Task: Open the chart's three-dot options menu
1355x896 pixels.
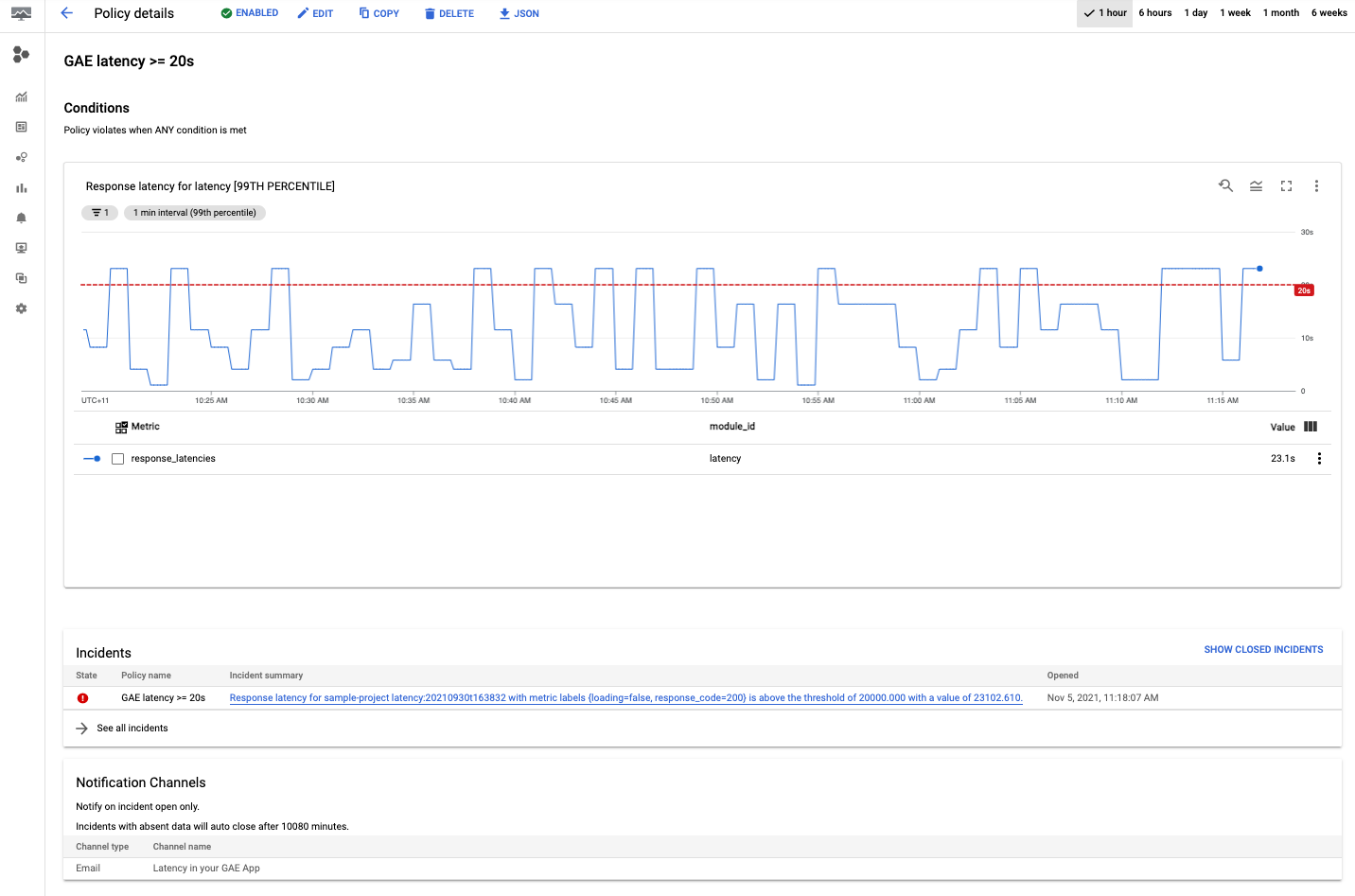Action: [1316, 185]
